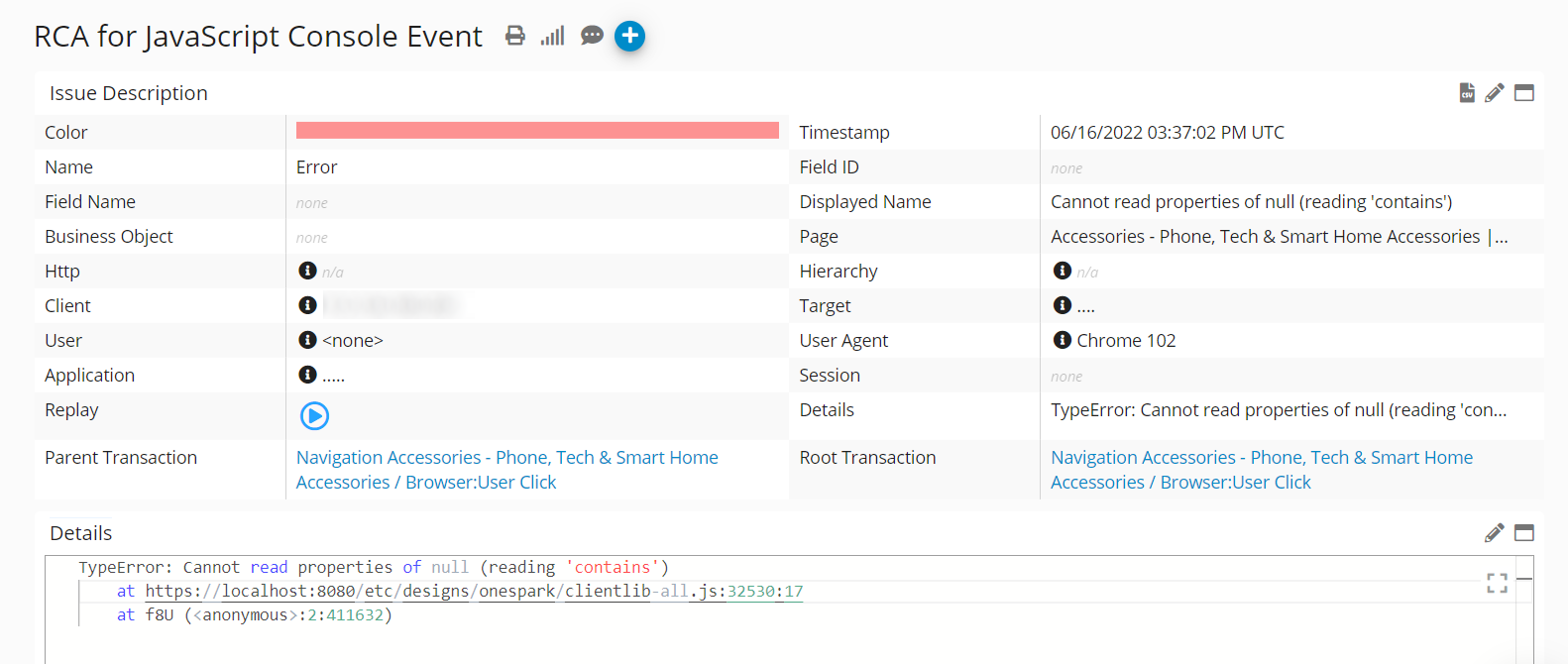
Task: Click the red Color swatch bar
Action: coord(537,131)
